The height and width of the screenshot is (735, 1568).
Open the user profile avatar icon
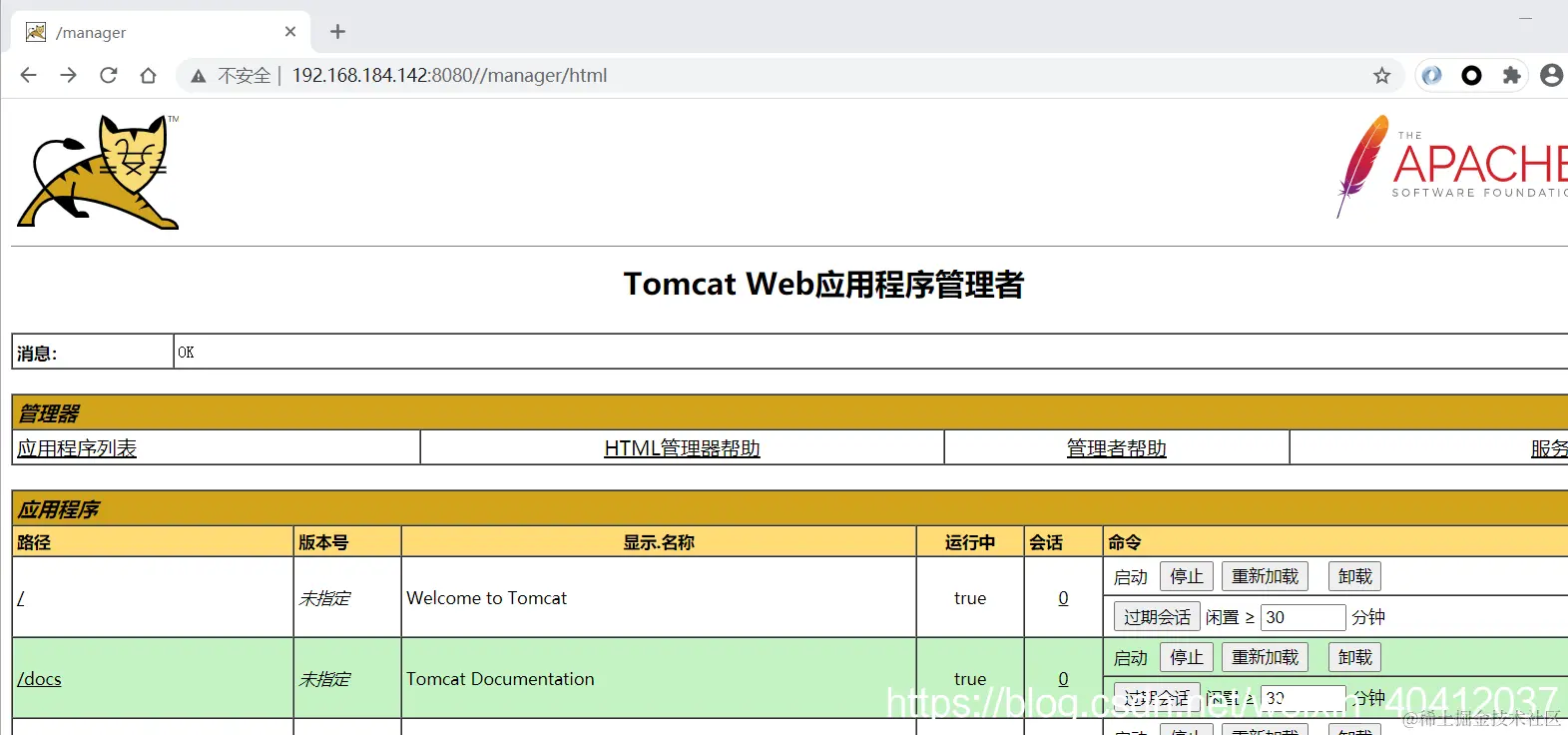tap(1551, 75)
